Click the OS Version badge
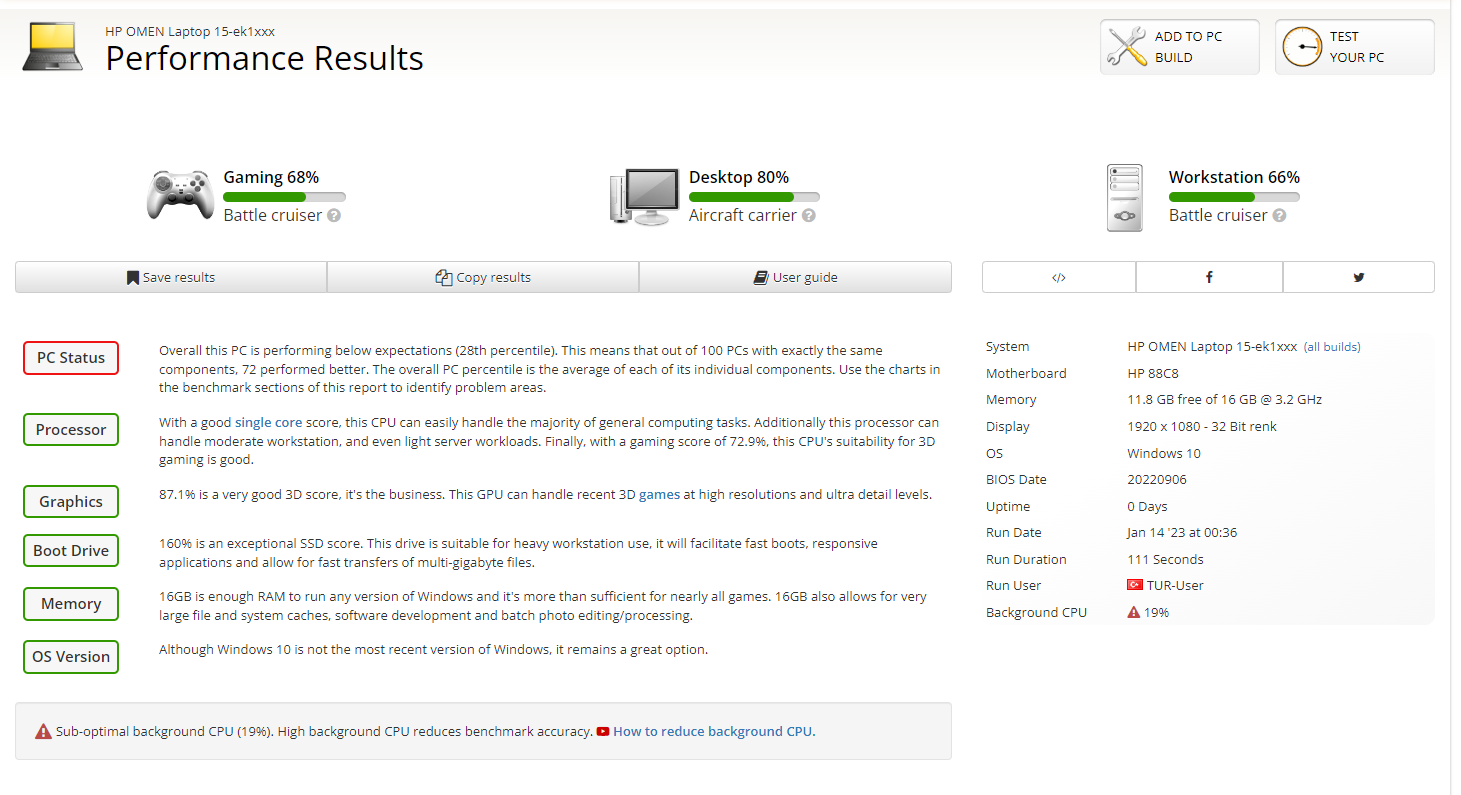1461x795 pixels. 71,657
